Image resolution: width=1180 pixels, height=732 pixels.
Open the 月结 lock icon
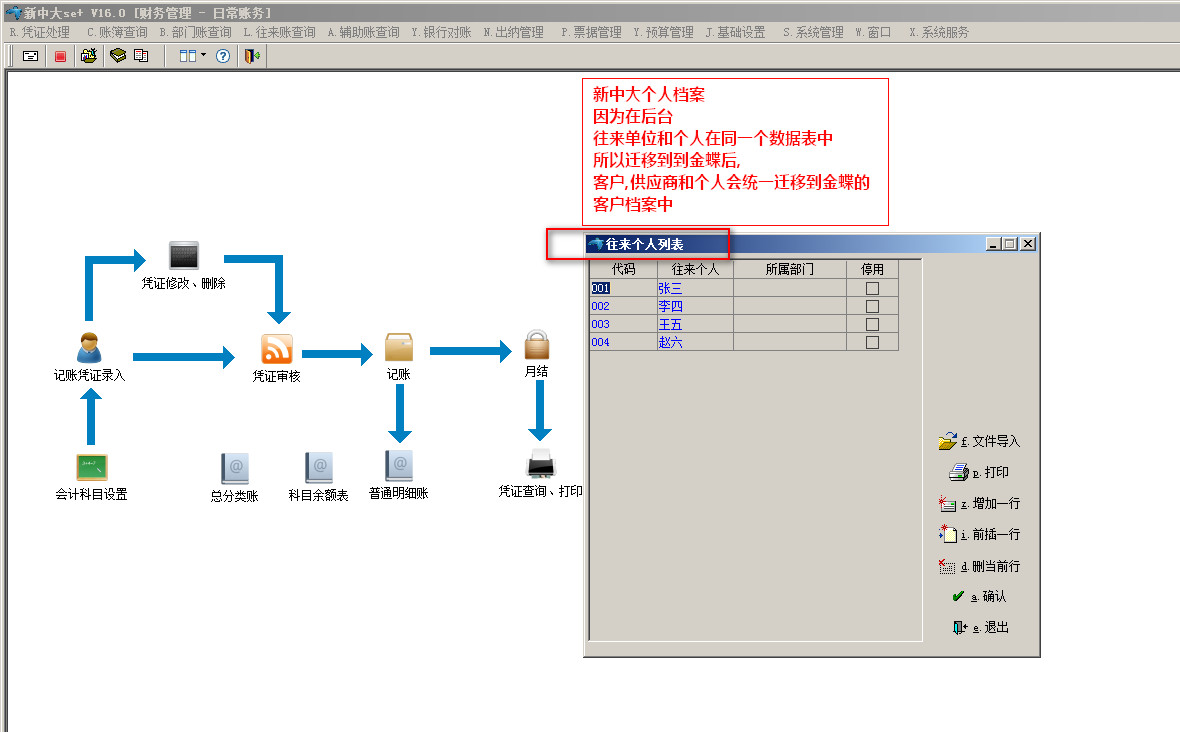pos(538,346)
